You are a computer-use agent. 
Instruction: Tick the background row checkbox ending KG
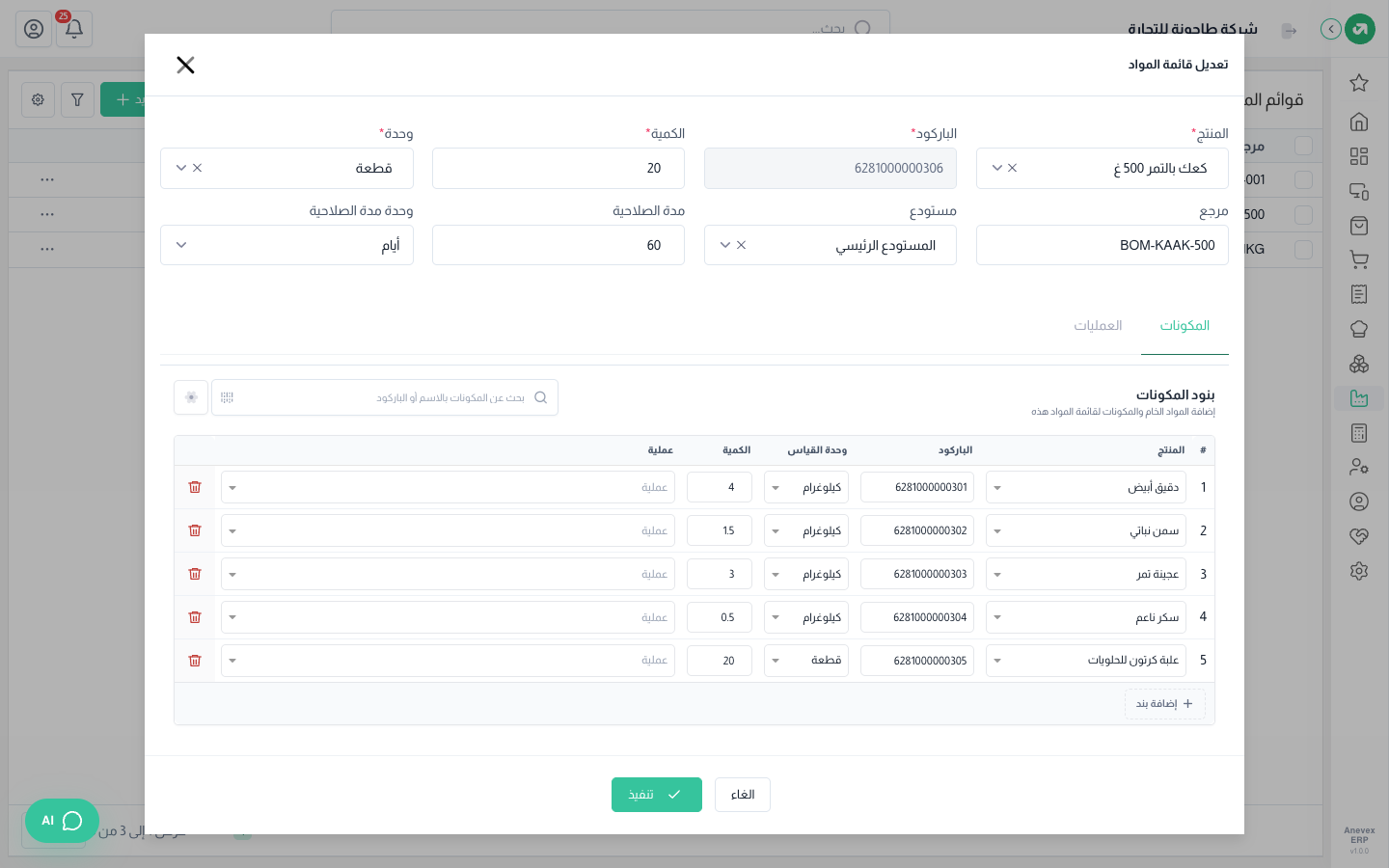(1303, 249)
